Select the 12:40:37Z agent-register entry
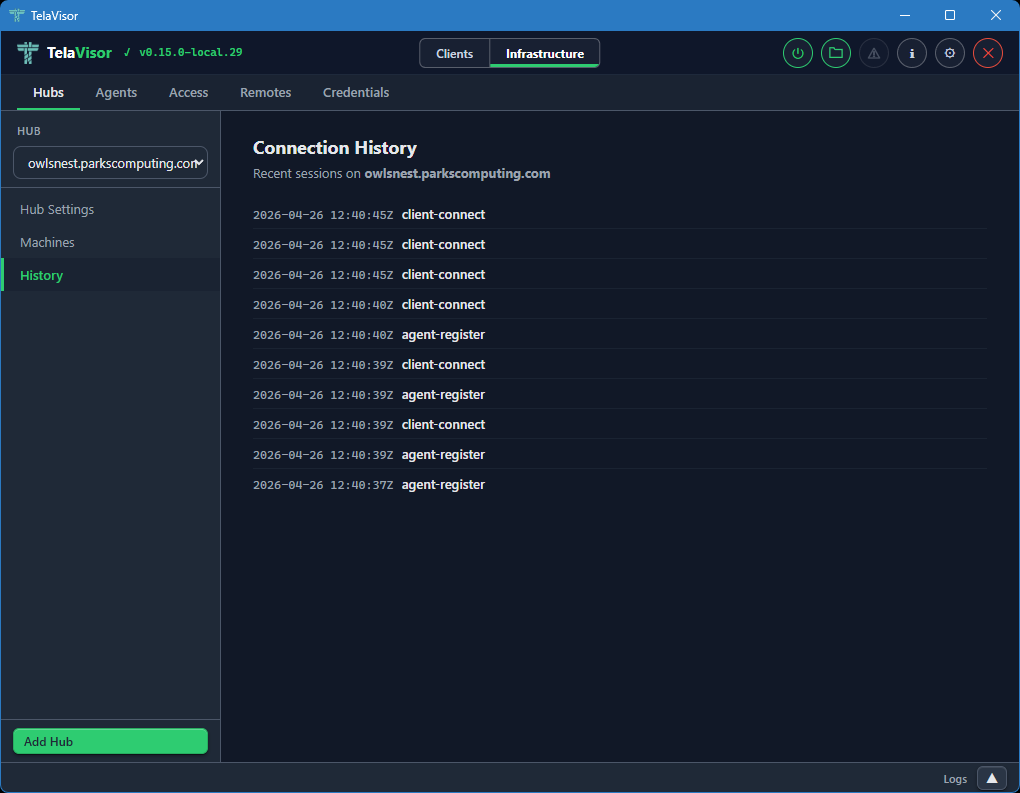This screenshot has height=793, width=1020. click(619, 485)
